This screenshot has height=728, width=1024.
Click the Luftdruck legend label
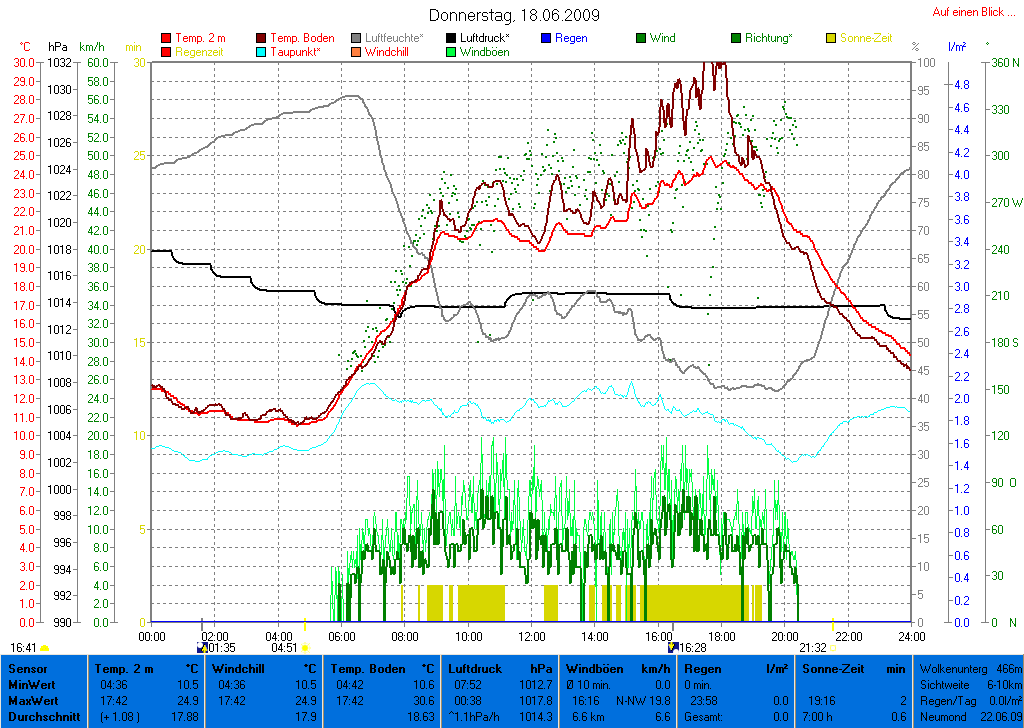pos(484,38)
